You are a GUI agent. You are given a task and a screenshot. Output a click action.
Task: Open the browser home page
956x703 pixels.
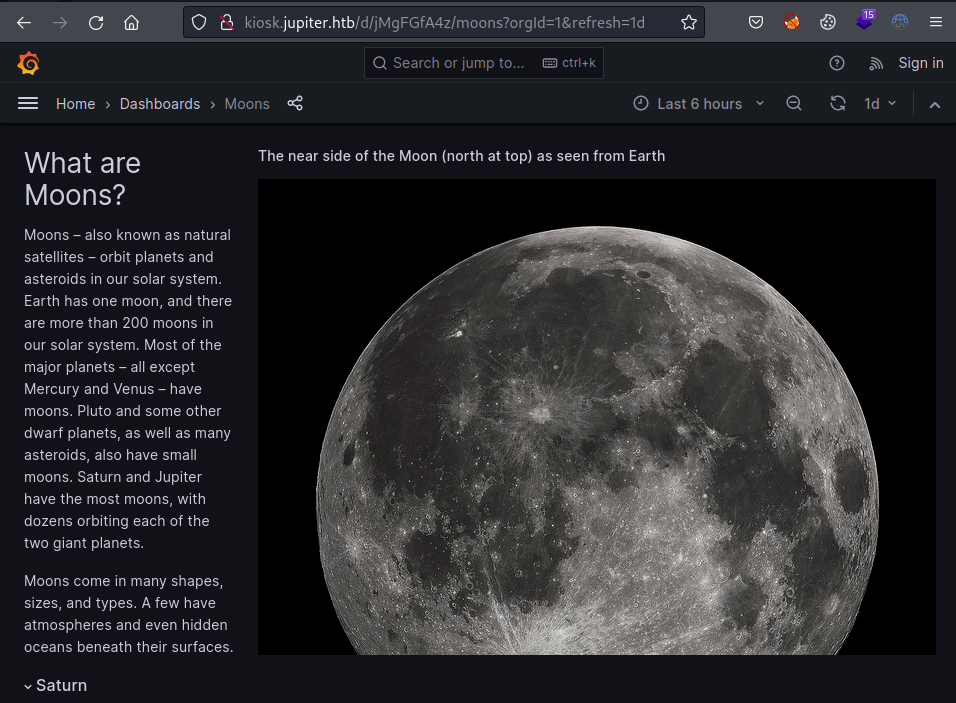131,23
